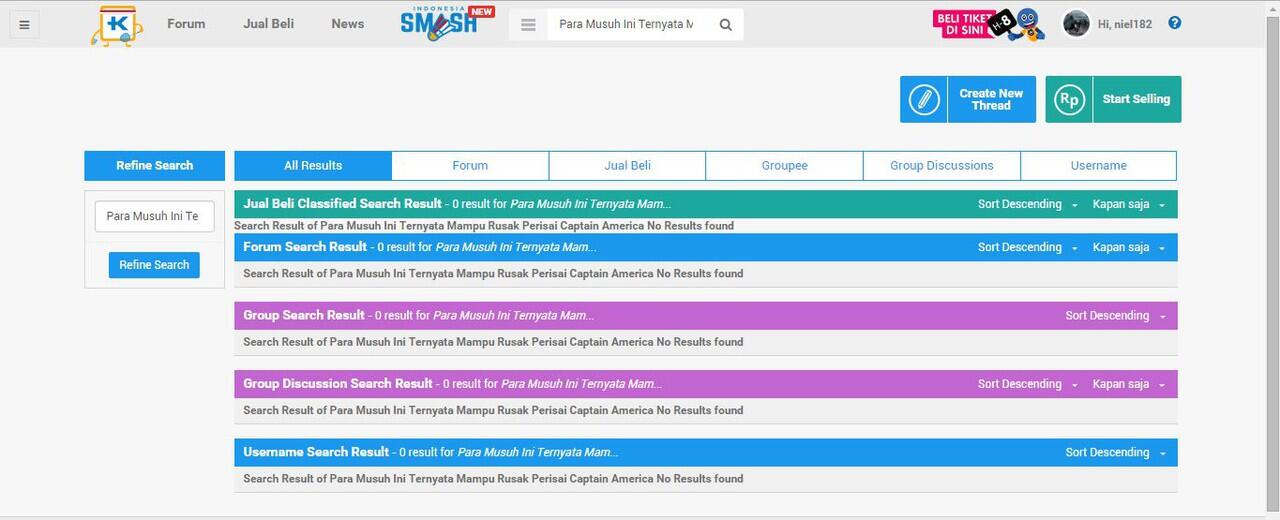
Task: Open Sort Descending in Username Search results
Action: (x=1114, y=453)
